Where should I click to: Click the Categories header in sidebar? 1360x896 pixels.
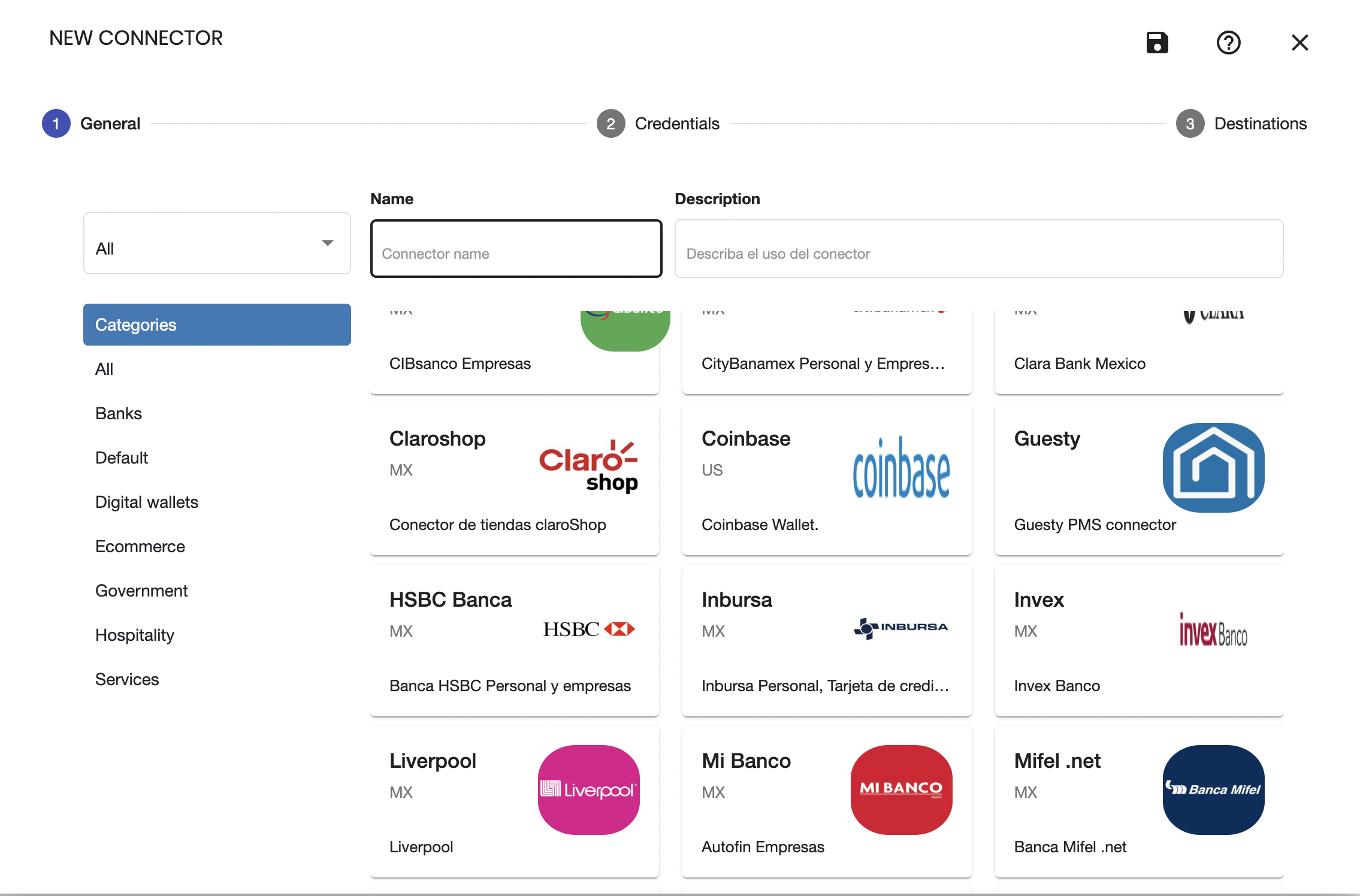[x=217, y=325]
